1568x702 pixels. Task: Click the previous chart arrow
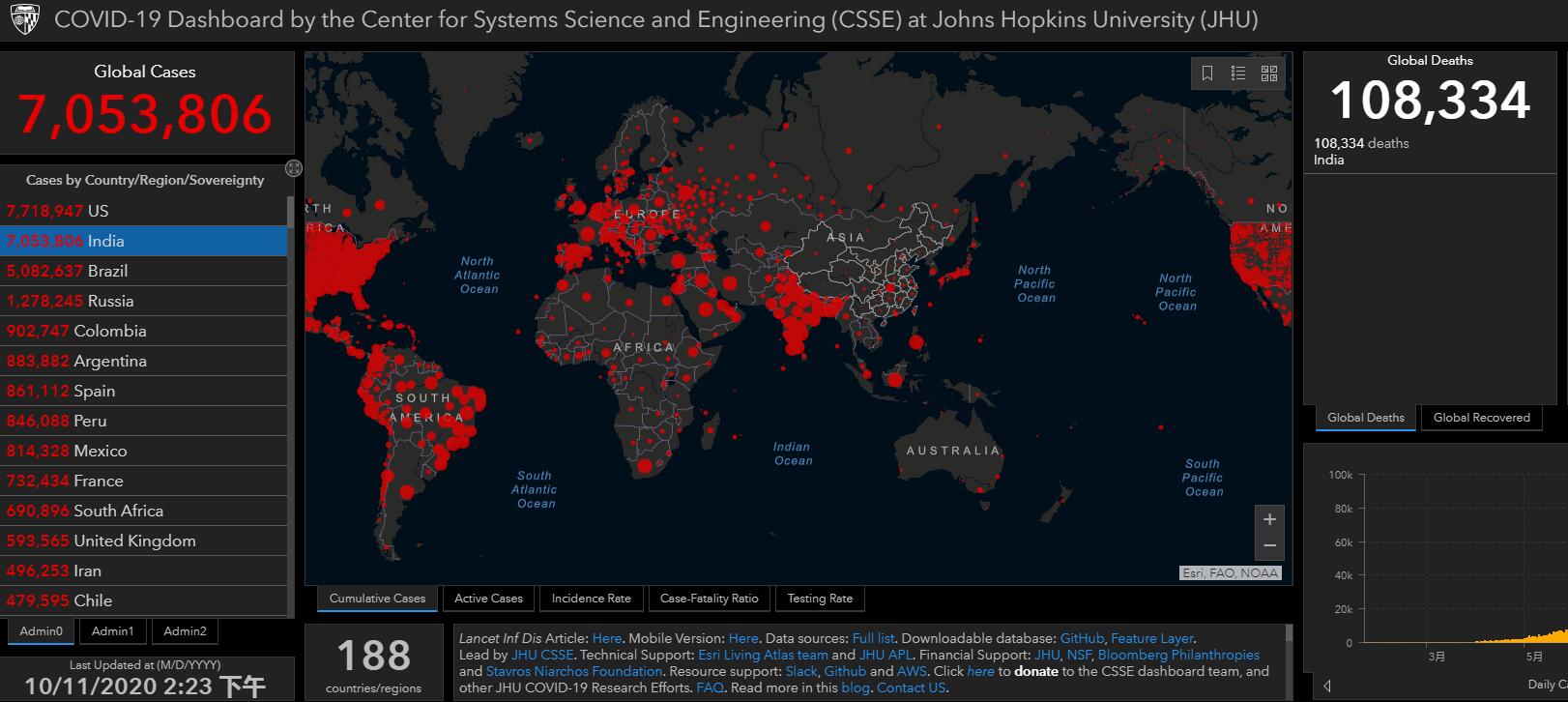click(1327, 686)
